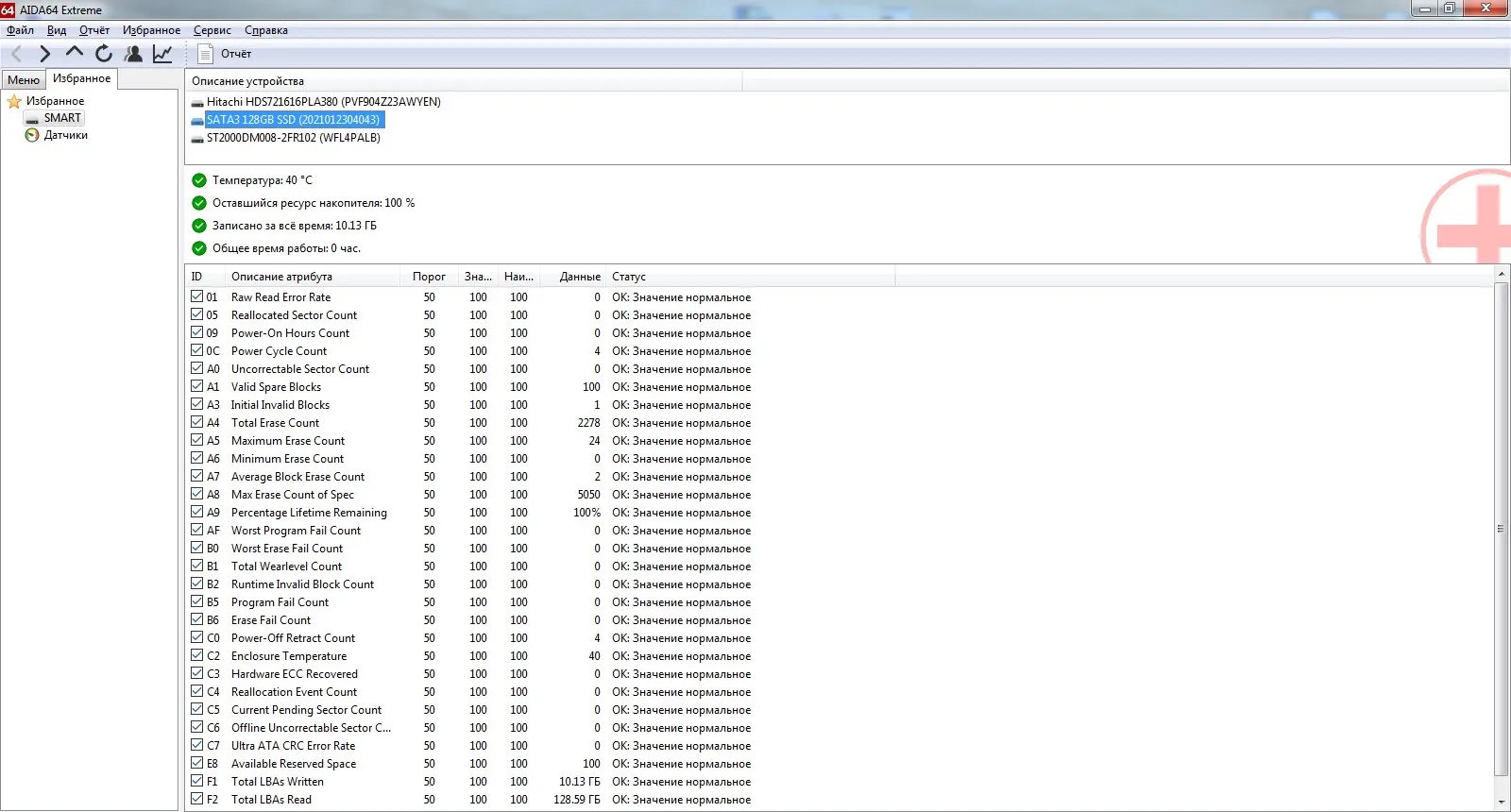The height and width of the screenshot is (812, 1511).
Task: Go up one level with Up arrow
Action: click(75, 53)
